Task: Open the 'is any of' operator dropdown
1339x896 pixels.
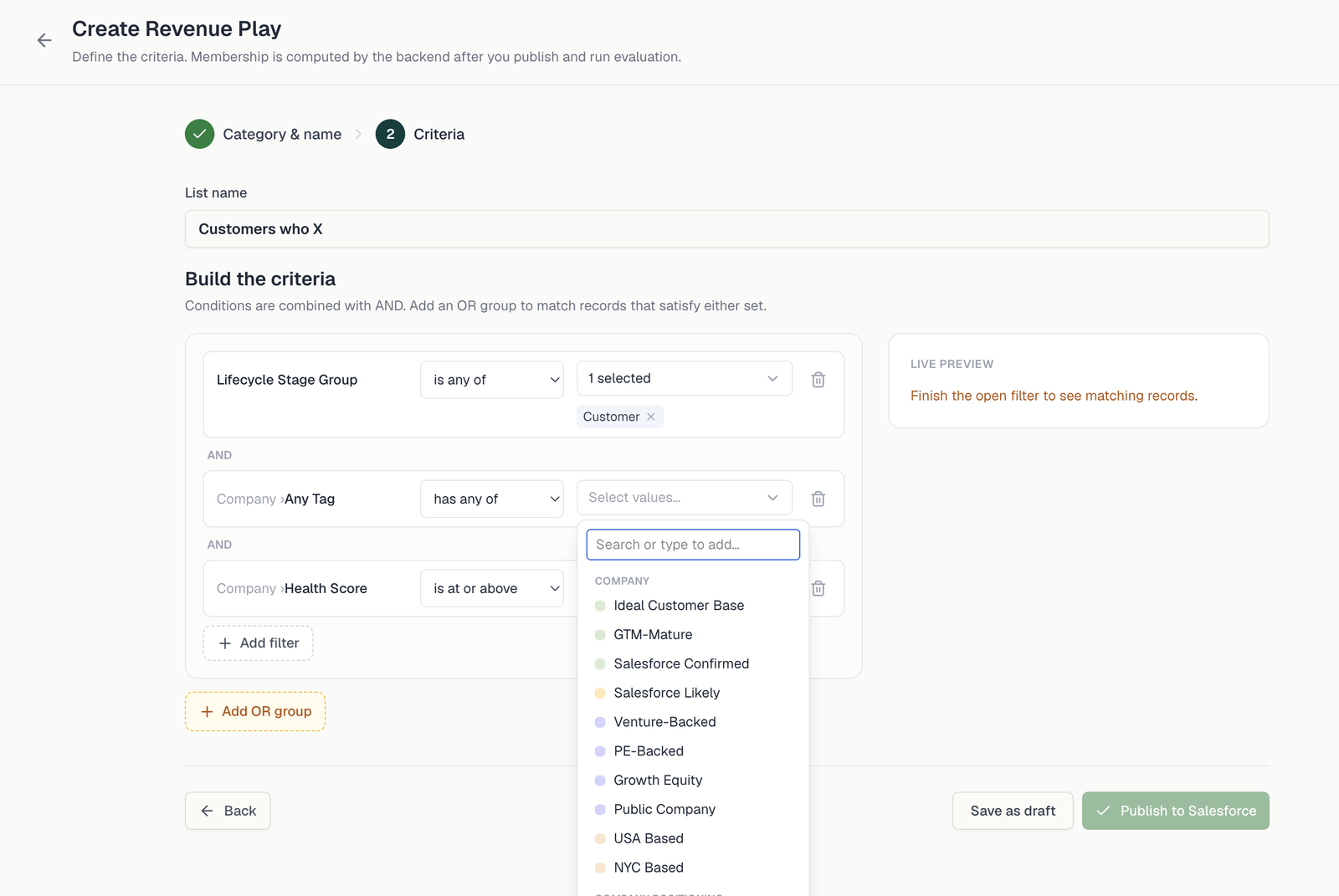Action: 492,380
